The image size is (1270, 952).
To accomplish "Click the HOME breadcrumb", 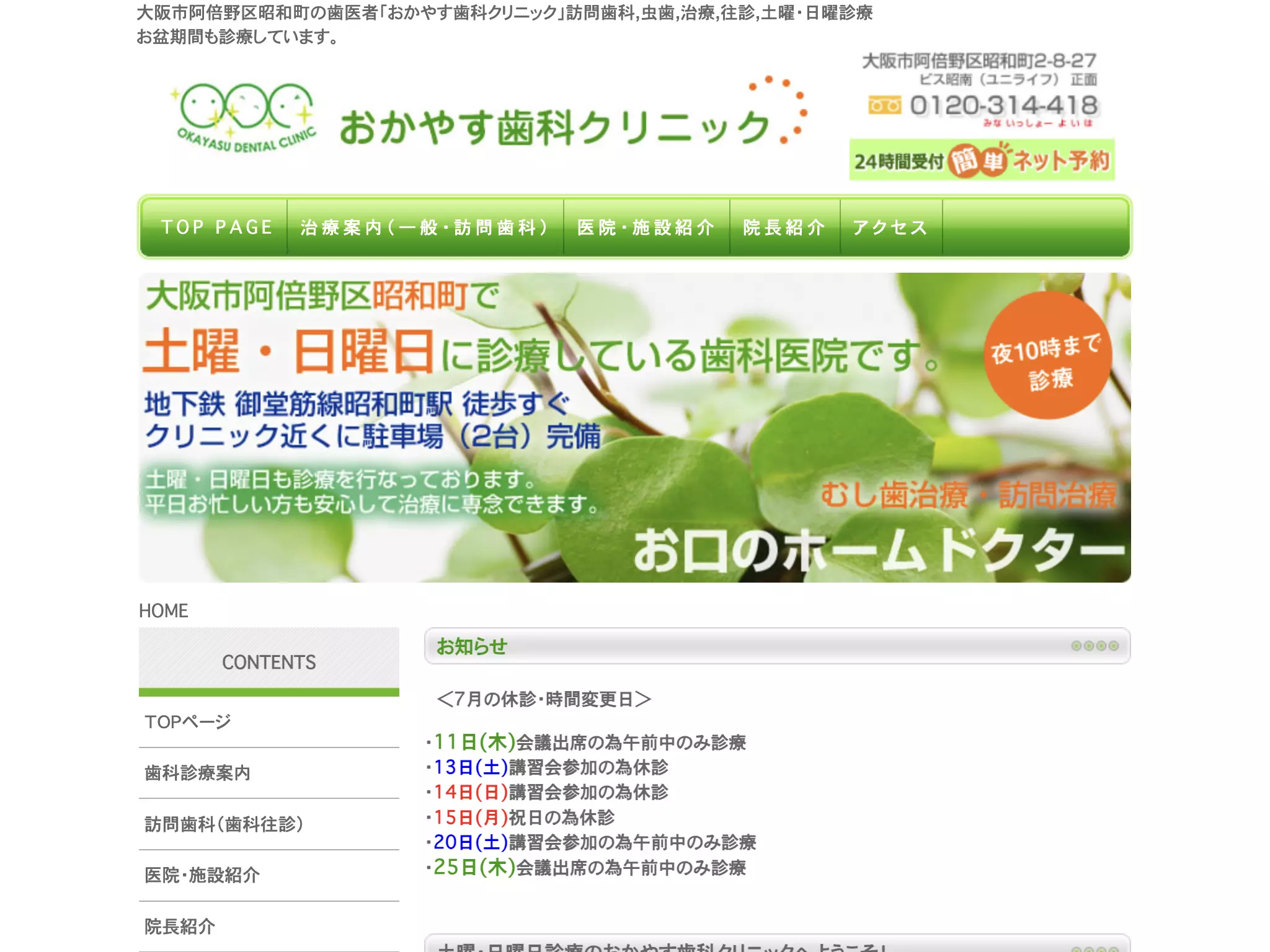I will tap(163, 610).
